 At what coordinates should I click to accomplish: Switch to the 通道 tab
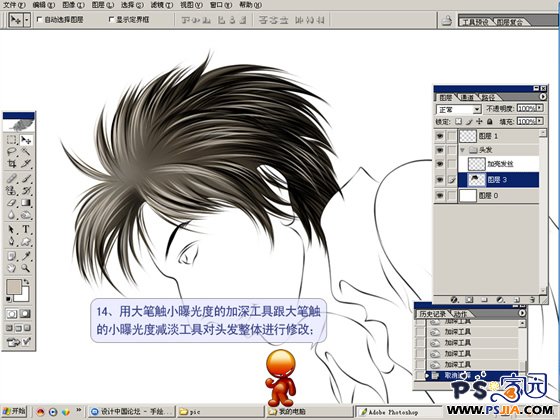click(467, 97)
